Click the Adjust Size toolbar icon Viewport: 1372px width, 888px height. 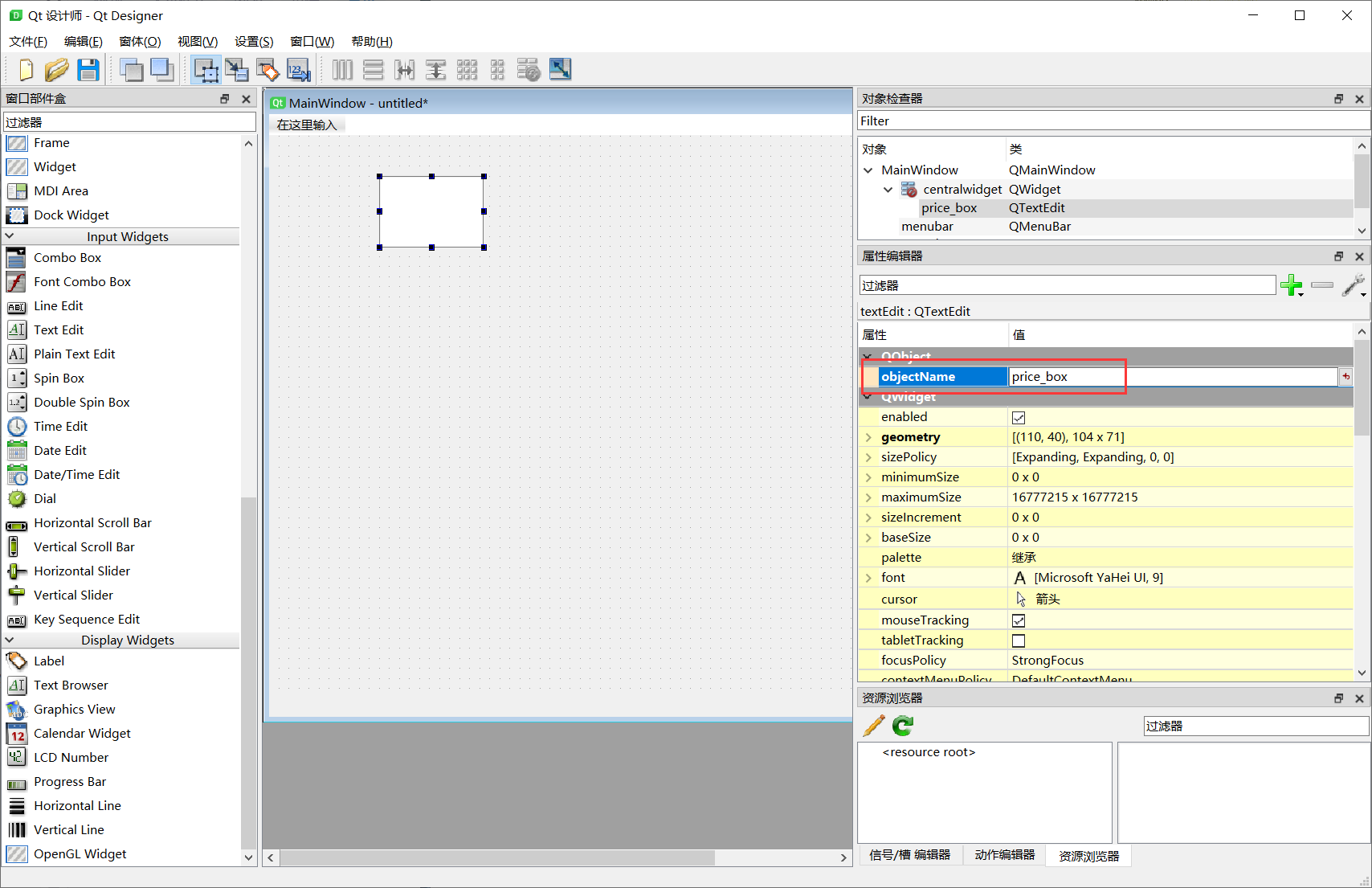click(x=561, y=70)
